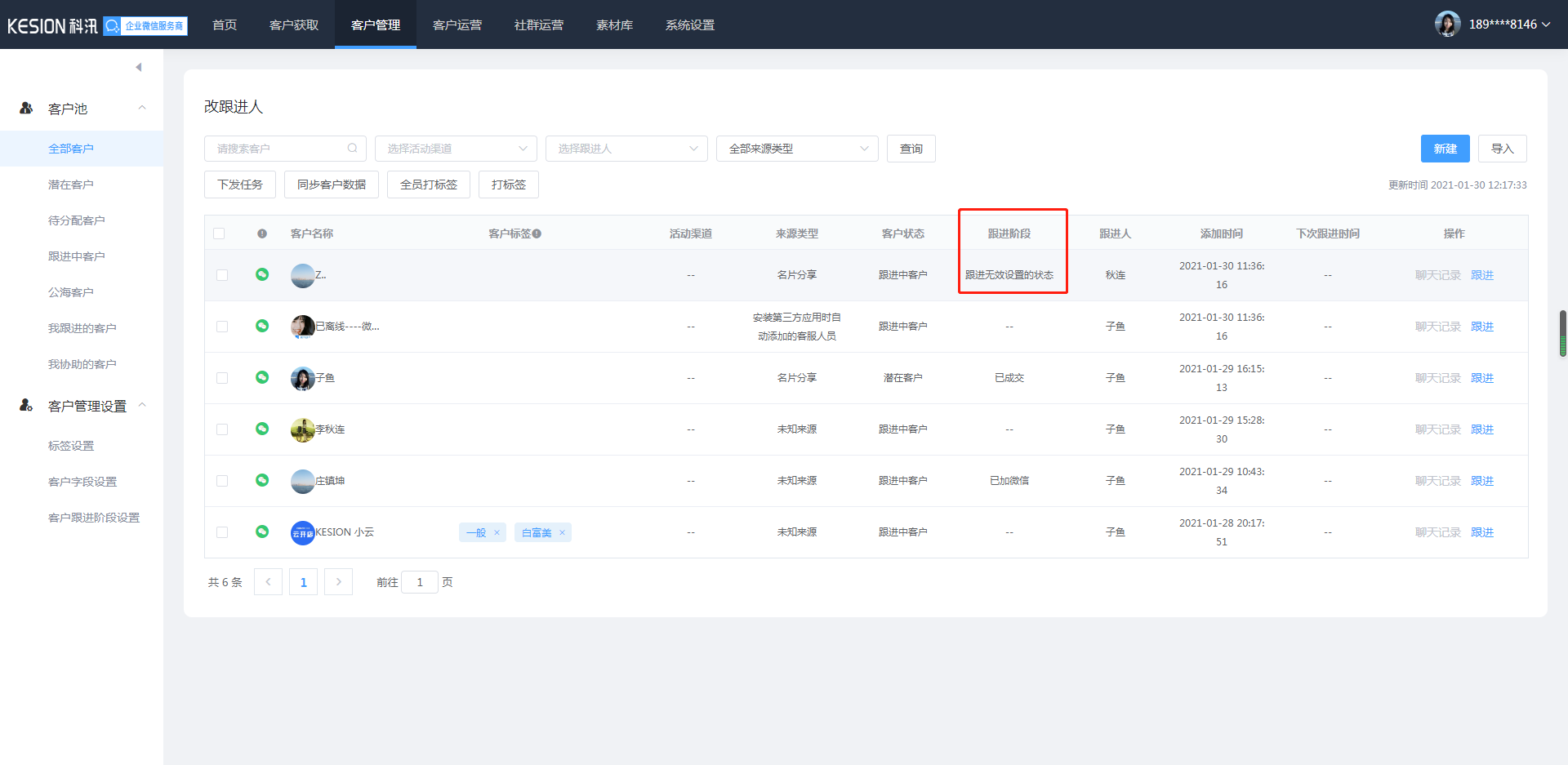Toggle the select-all checkbox in table header

pyautogui.click(x=219, y=234)
